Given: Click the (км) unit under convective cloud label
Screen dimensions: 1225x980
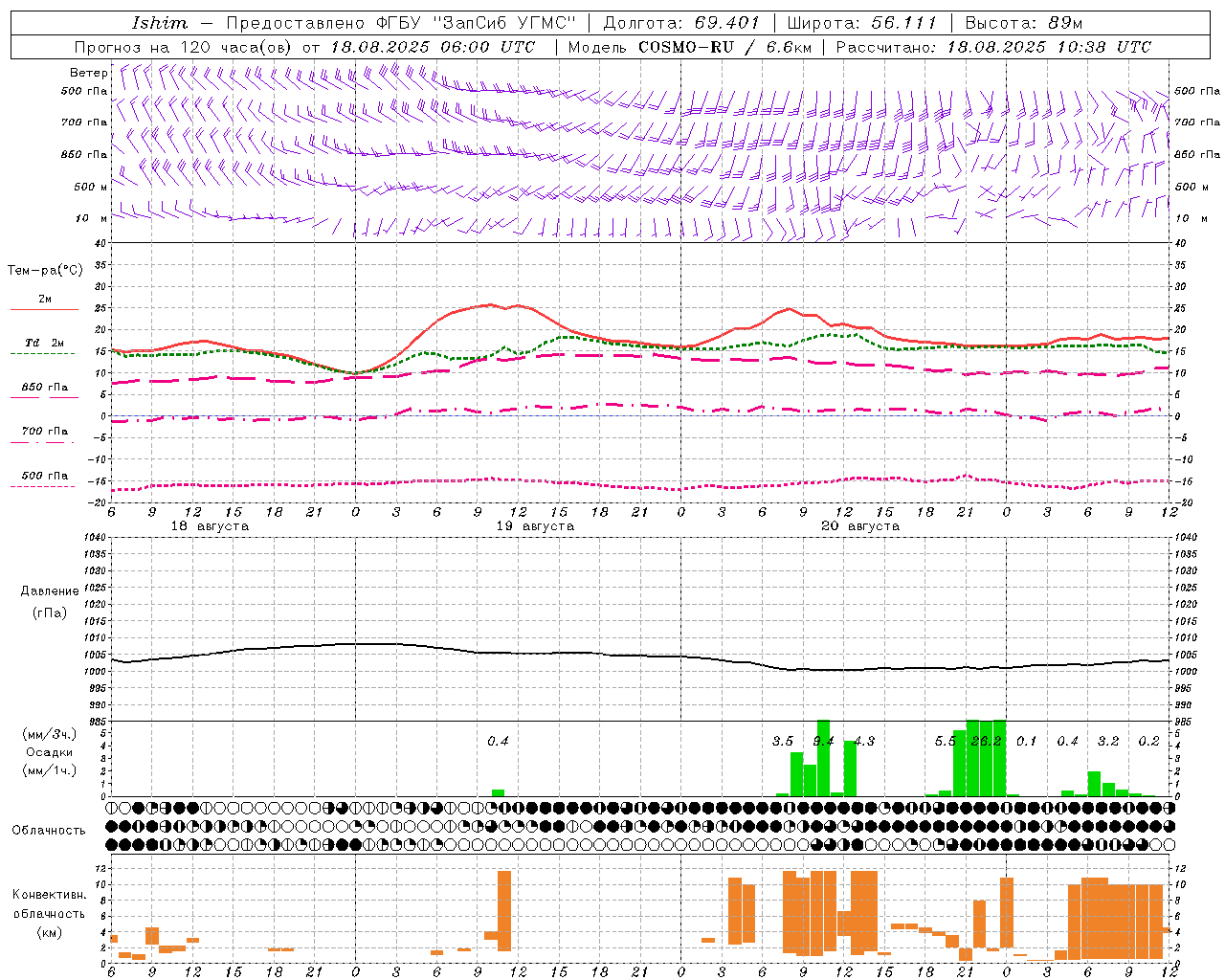Looking at the screenshot, I should point(50,932).
